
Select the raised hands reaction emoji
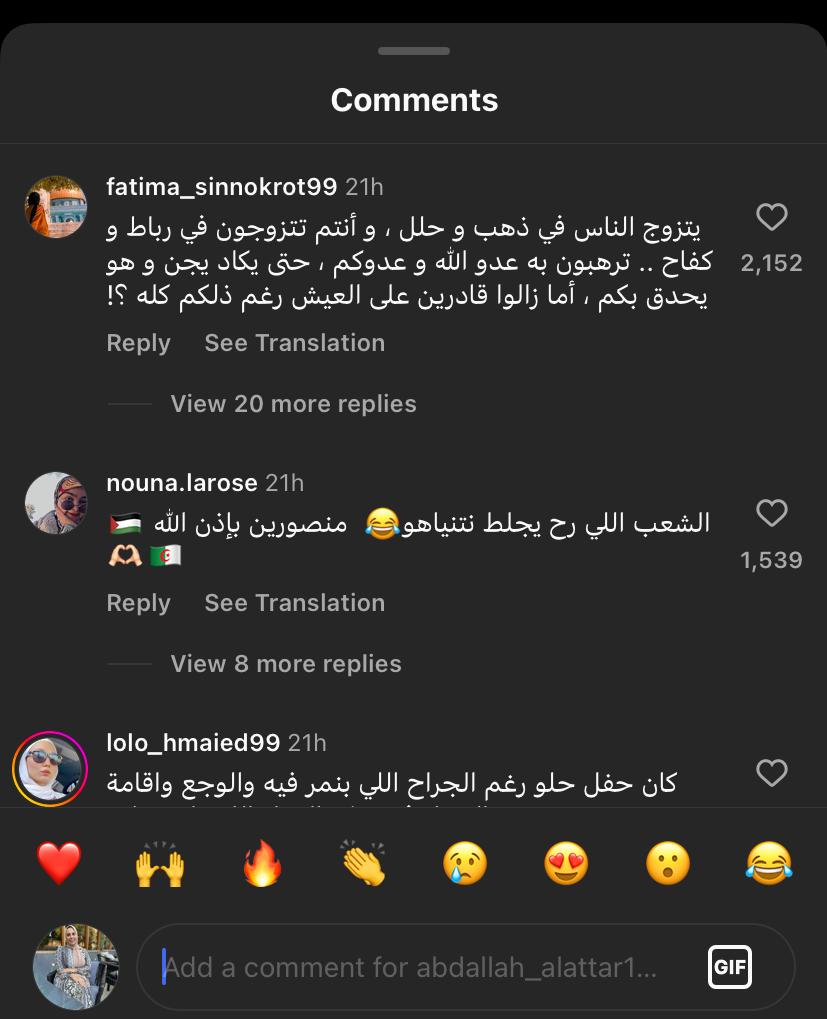[x=160, y=863]
